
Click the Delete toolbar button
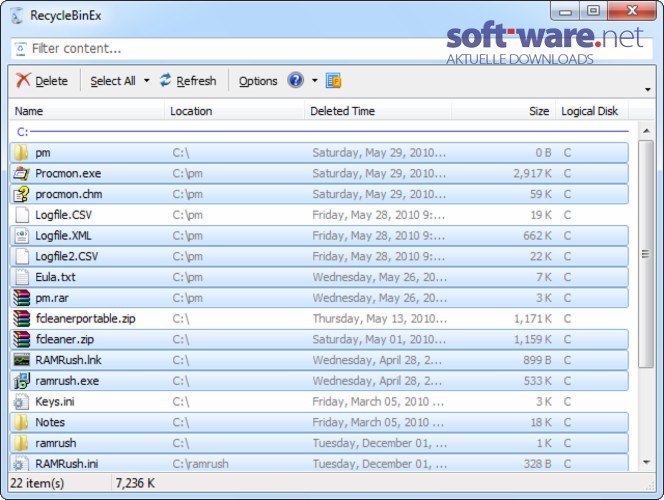42,80
